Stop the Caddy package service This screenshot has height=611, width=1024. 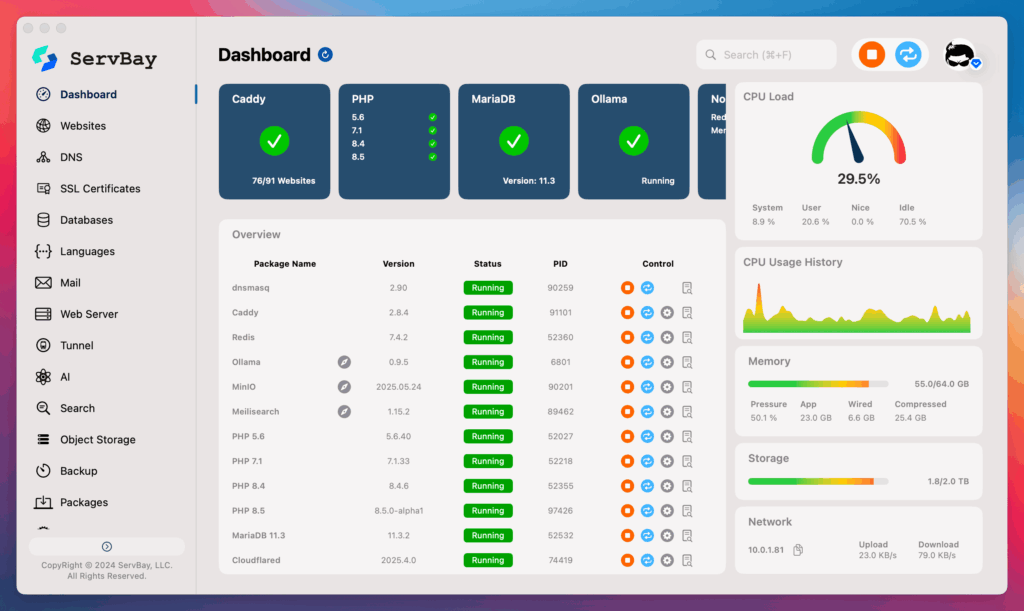click(x=627, y=312)
